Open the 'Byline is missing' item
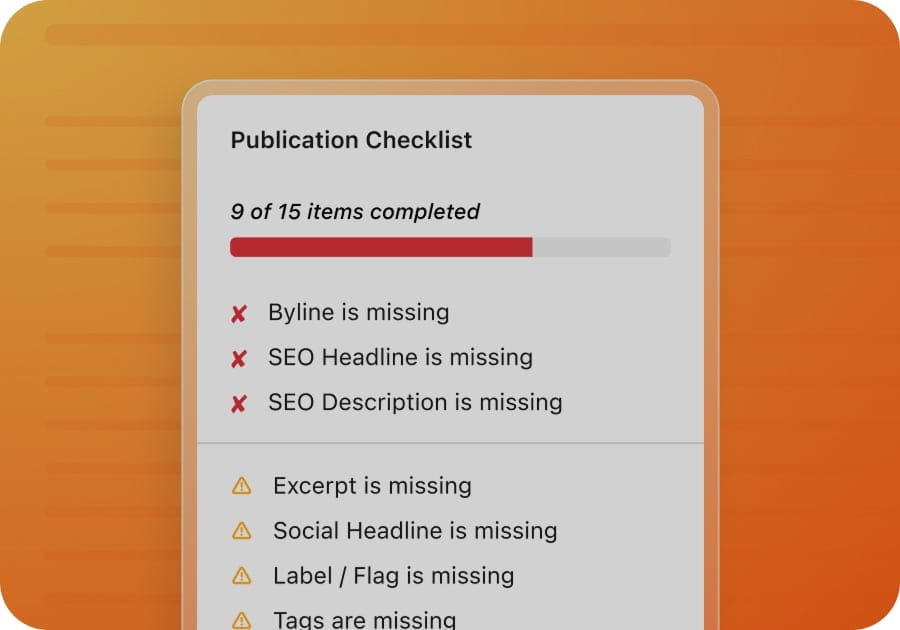Screen dimensions: 900x630 (358, 312)
